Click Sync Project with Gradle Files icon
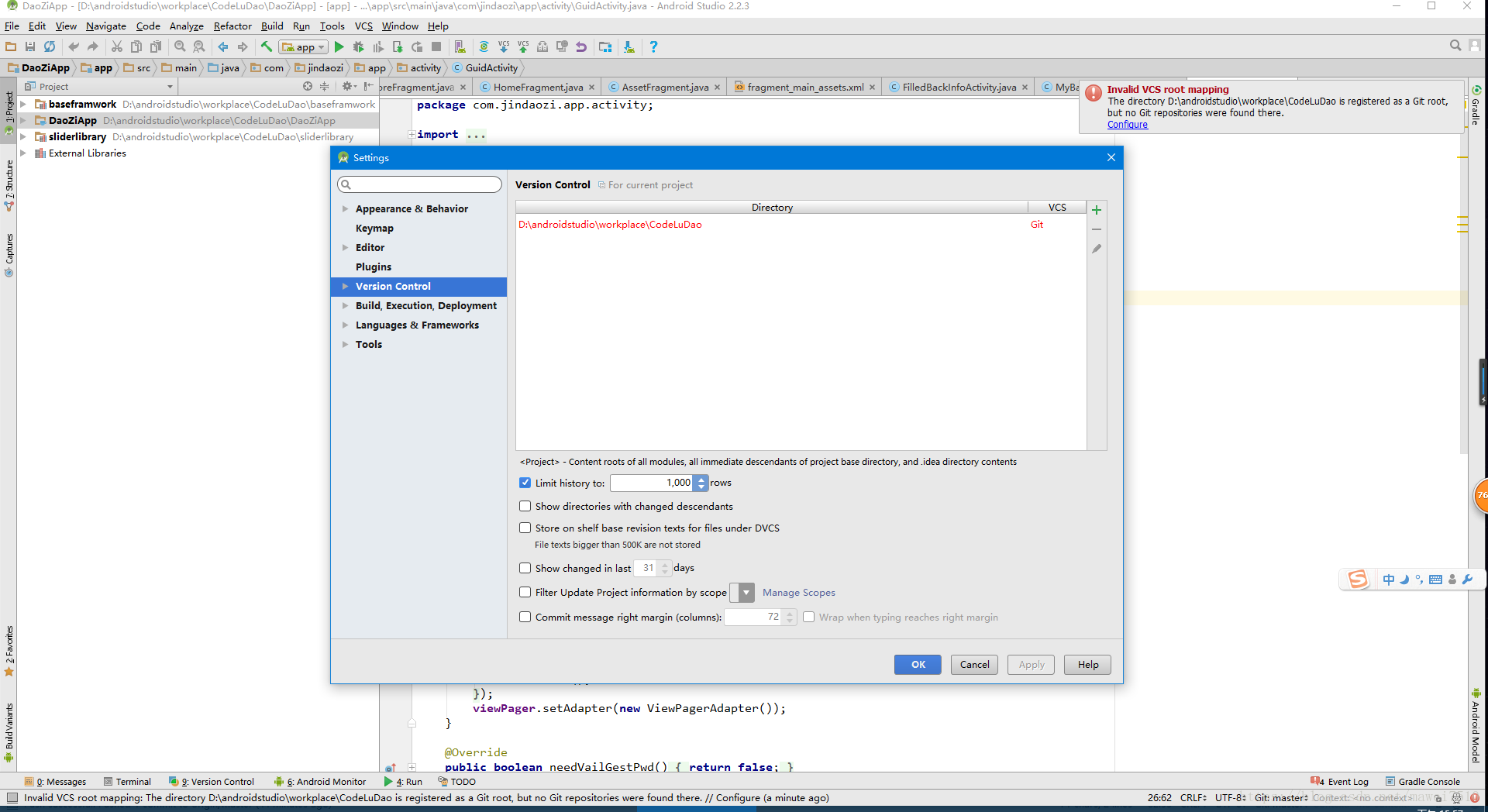Screen dimensions: 1488x812 pyautogui.click(x=484, y=47)
